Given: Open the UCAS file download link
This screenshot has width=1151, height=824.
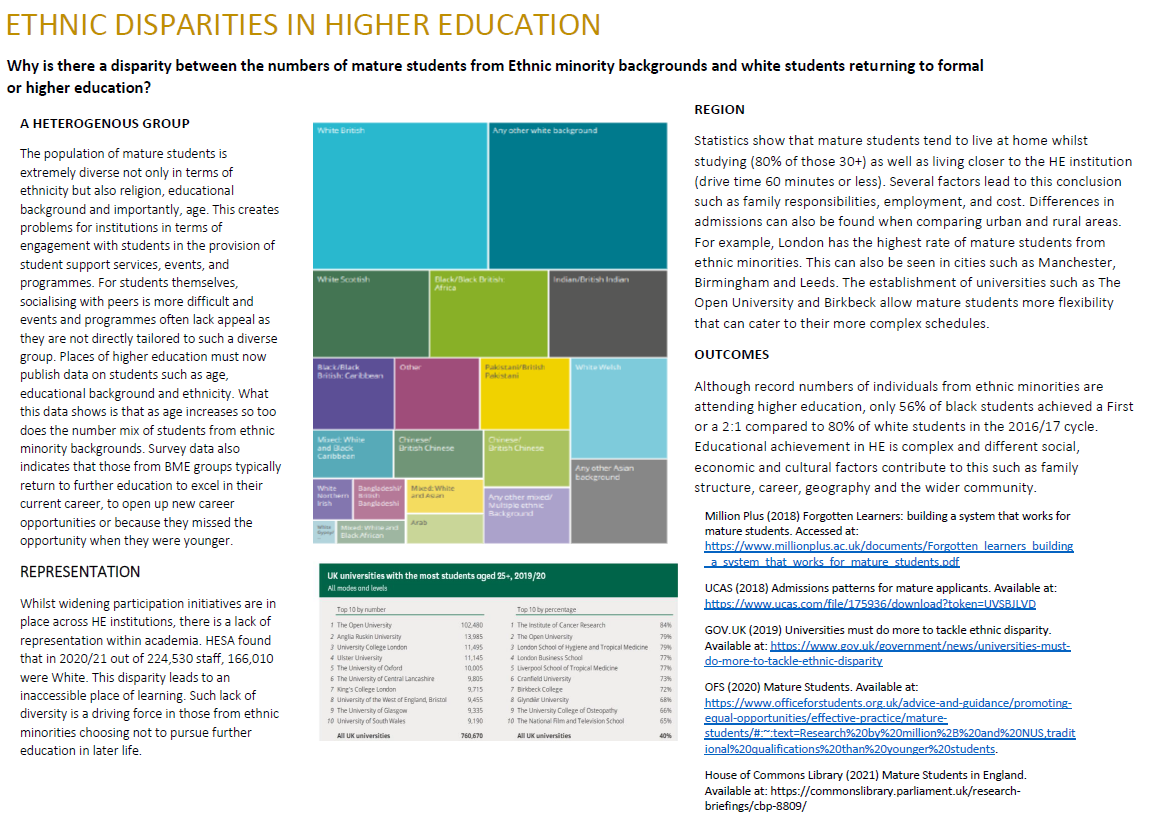Looking at the screenshot, I should pyautogui.click(x=870, y=604).
